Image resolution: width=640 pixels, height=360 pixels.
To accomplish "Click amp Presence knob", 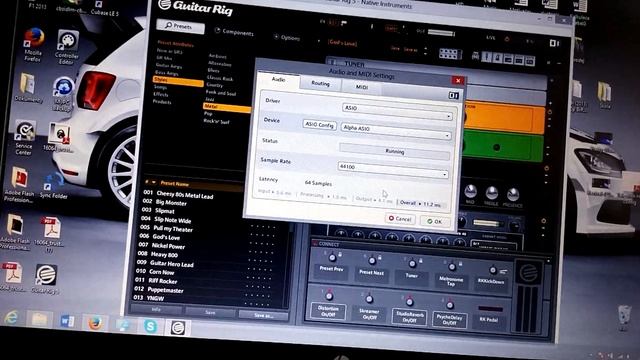I will [513, 195].
